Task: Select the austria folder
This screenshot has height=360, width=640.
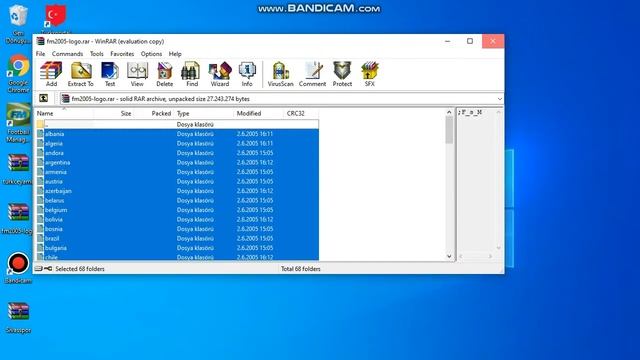Action: point(177,181)
